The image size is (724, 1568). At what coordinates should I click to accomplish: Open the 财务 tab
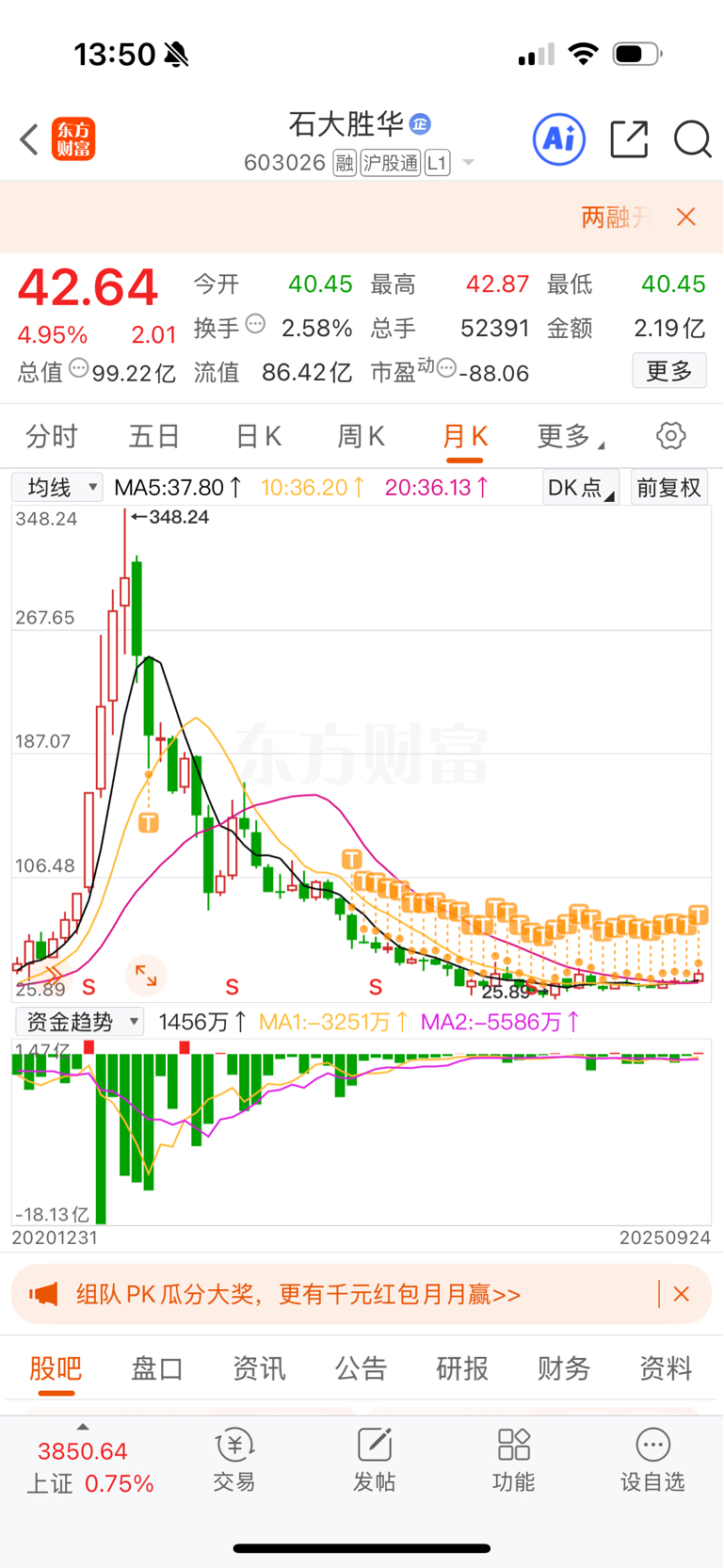point(564,1367)
